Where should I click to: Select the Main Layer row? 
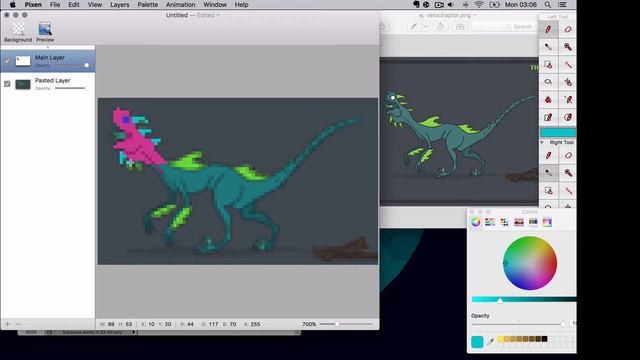48,61
